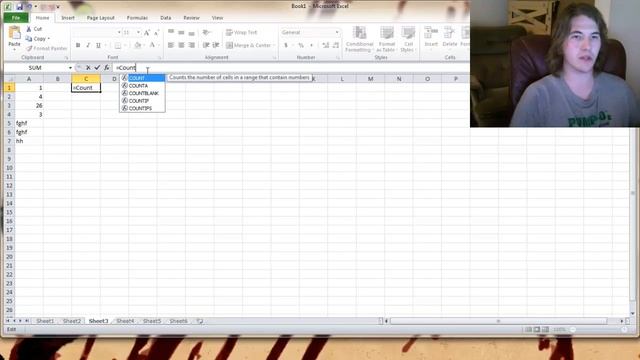Open the General number format dropdown
This screenshot has width=640, height=360.
pyautogui.click(x=337, y=32)
